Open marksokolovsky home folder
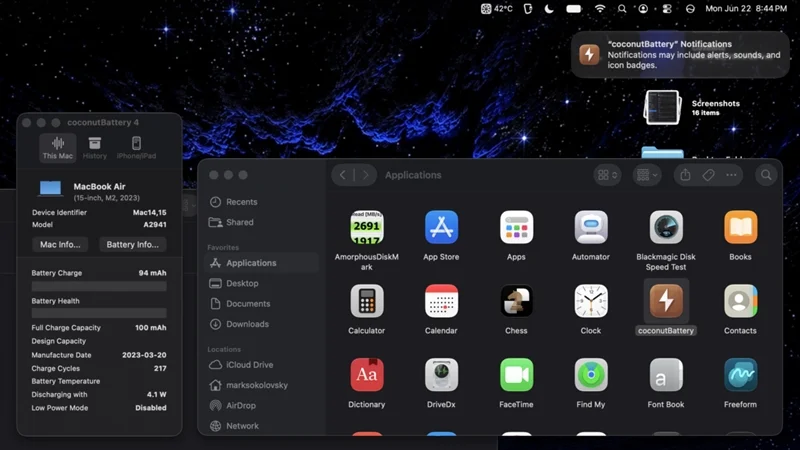The width and height of the screenshot is (800, 450). [x=262, y=385]
